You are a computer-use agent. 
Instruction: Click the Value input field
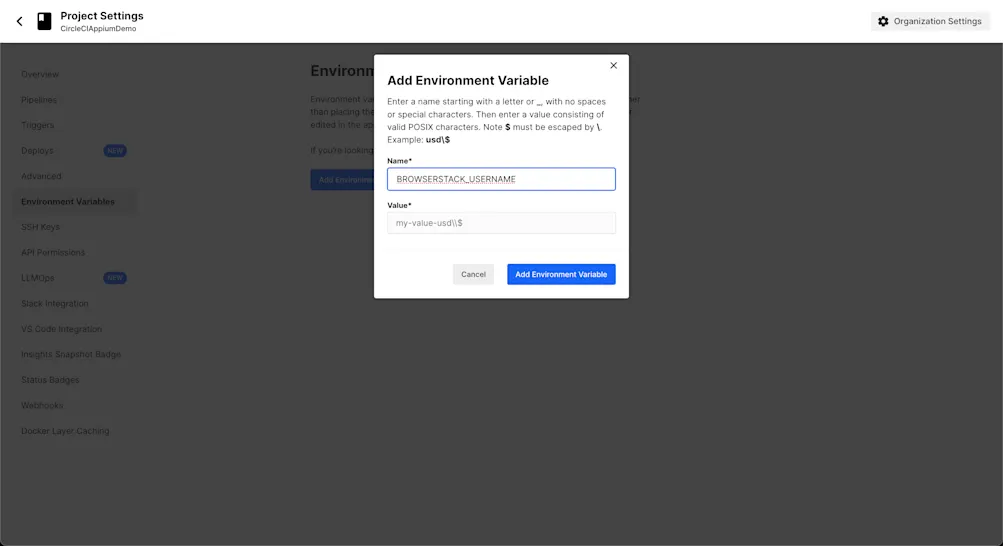(501, 223)
